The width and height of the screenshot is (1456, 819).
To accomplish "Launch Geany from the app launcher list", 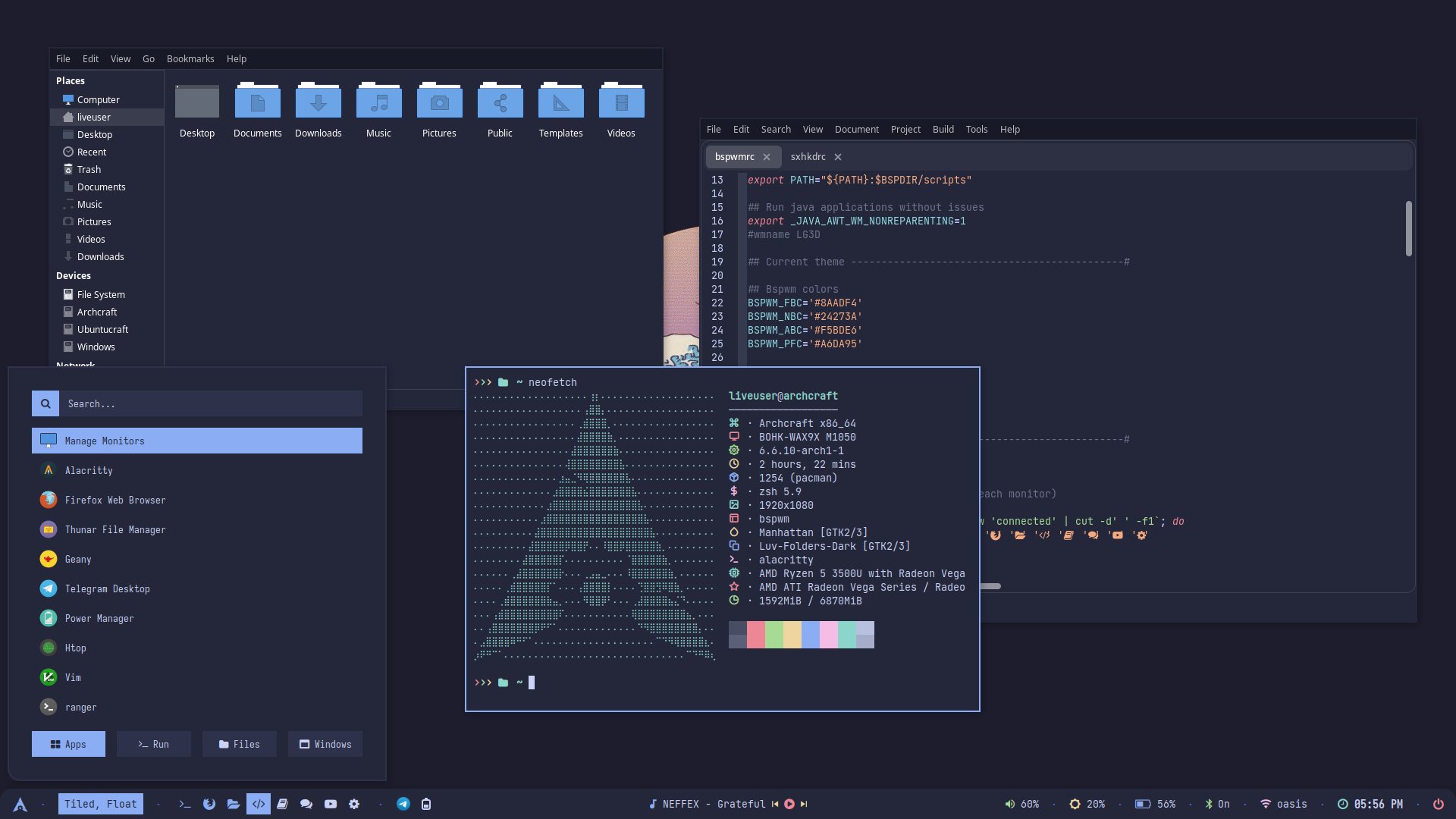I will 78,559.
